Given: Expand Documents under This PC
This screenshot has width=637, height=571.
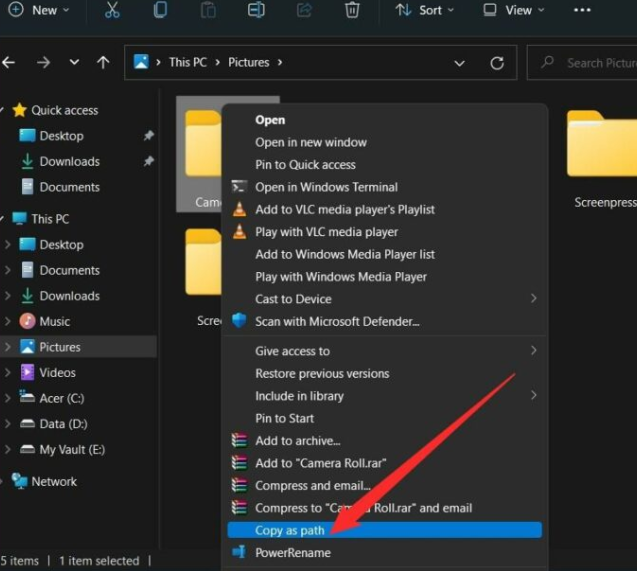Looking at the screenshot, I should pos(7,270).
